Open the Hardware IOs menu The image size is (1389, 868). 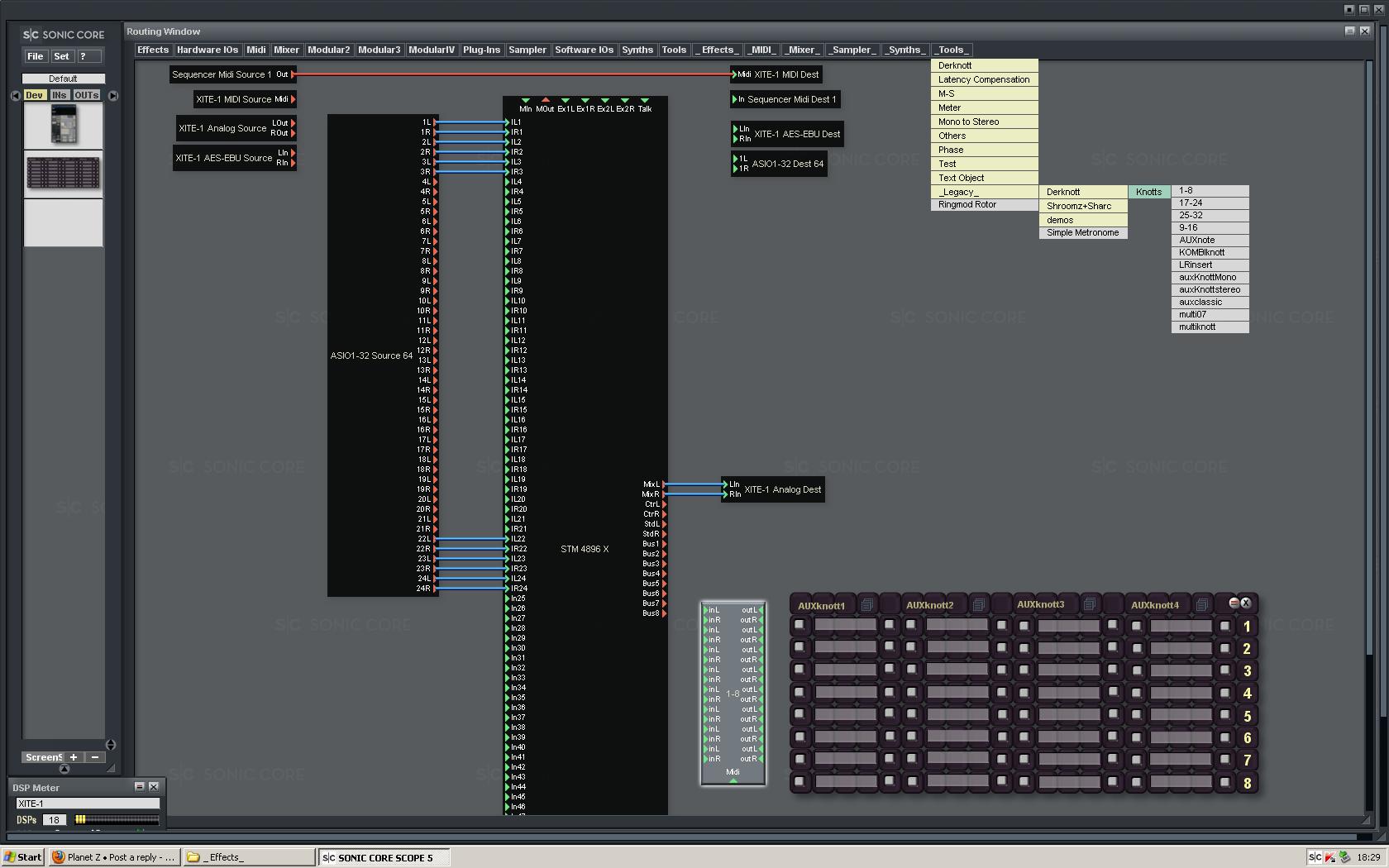(207, 50)
